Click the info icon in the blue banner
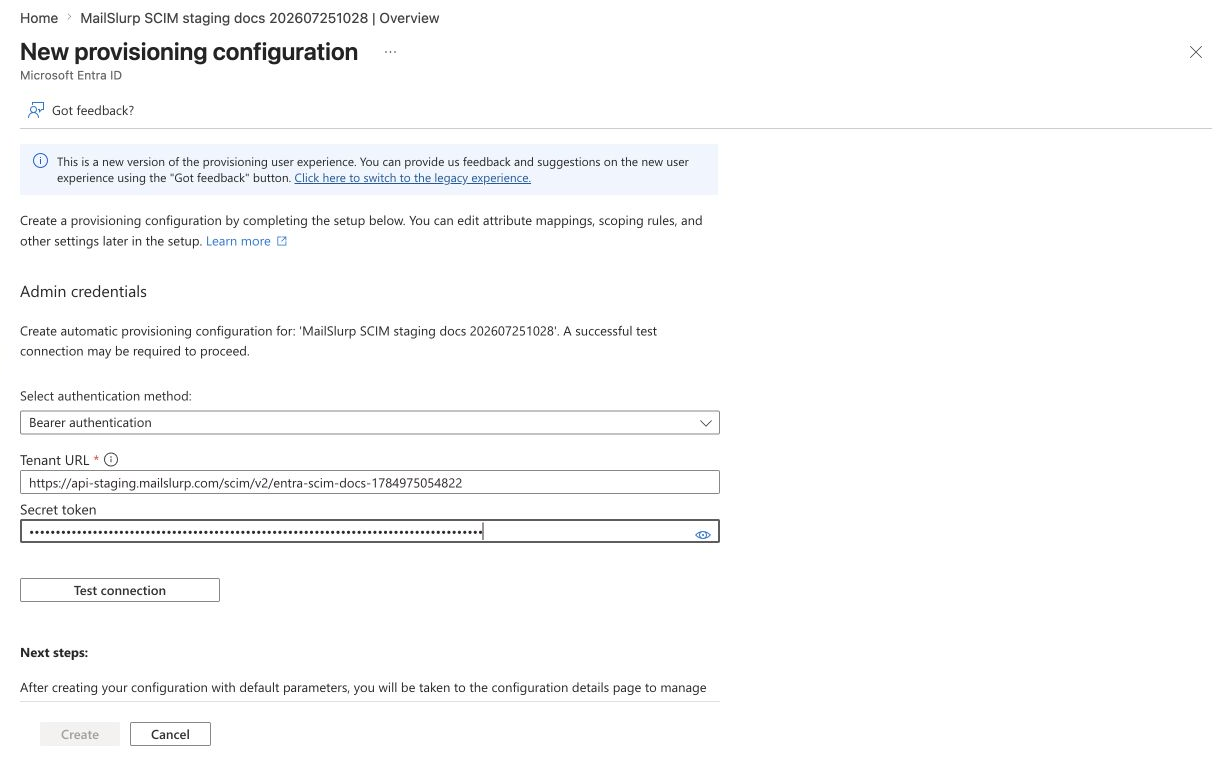The image size is (1232, 766). click(x=40, y=161)
